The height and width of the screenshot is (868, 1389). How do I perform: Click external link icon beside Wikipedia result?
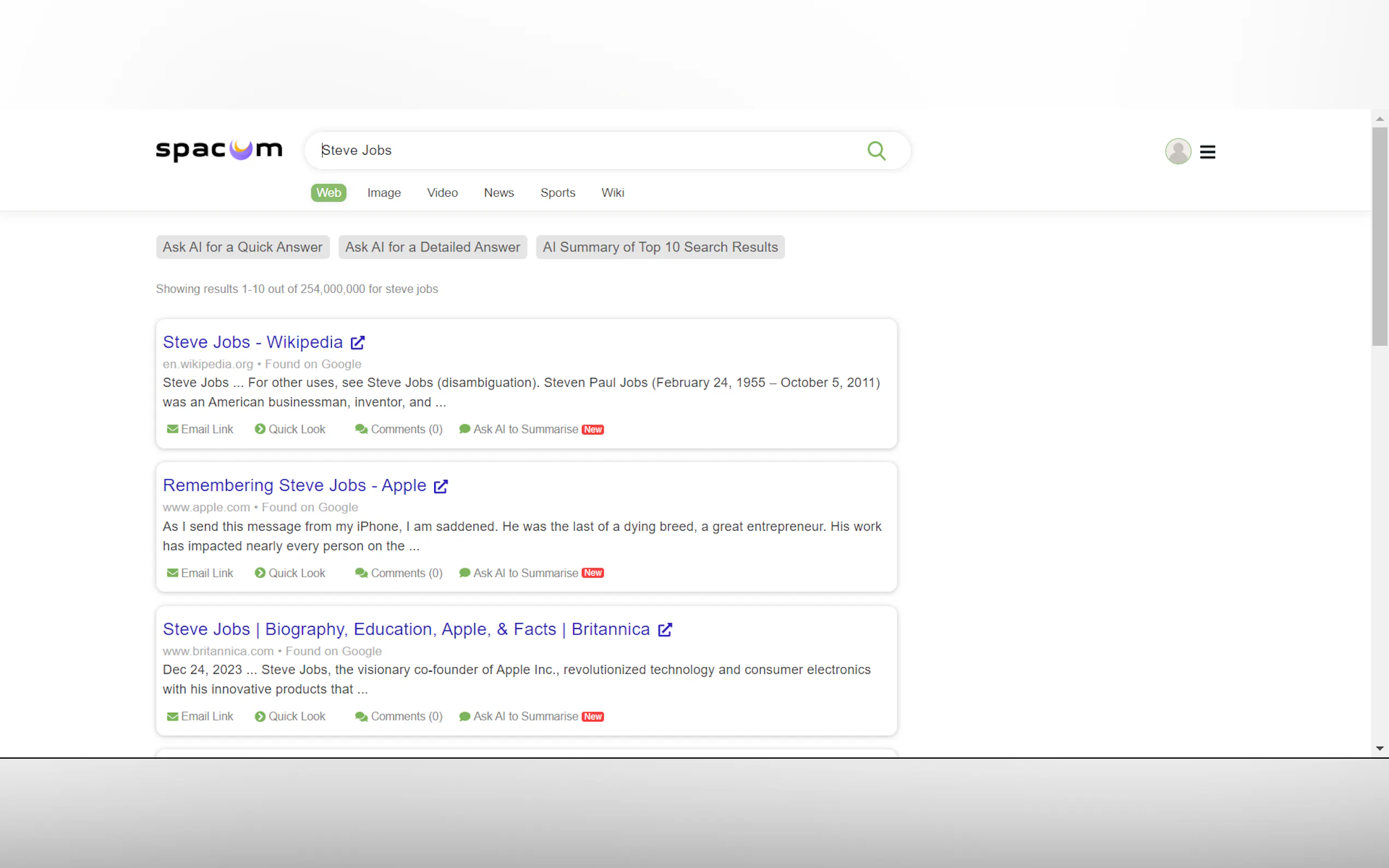[x=358, y=343]
